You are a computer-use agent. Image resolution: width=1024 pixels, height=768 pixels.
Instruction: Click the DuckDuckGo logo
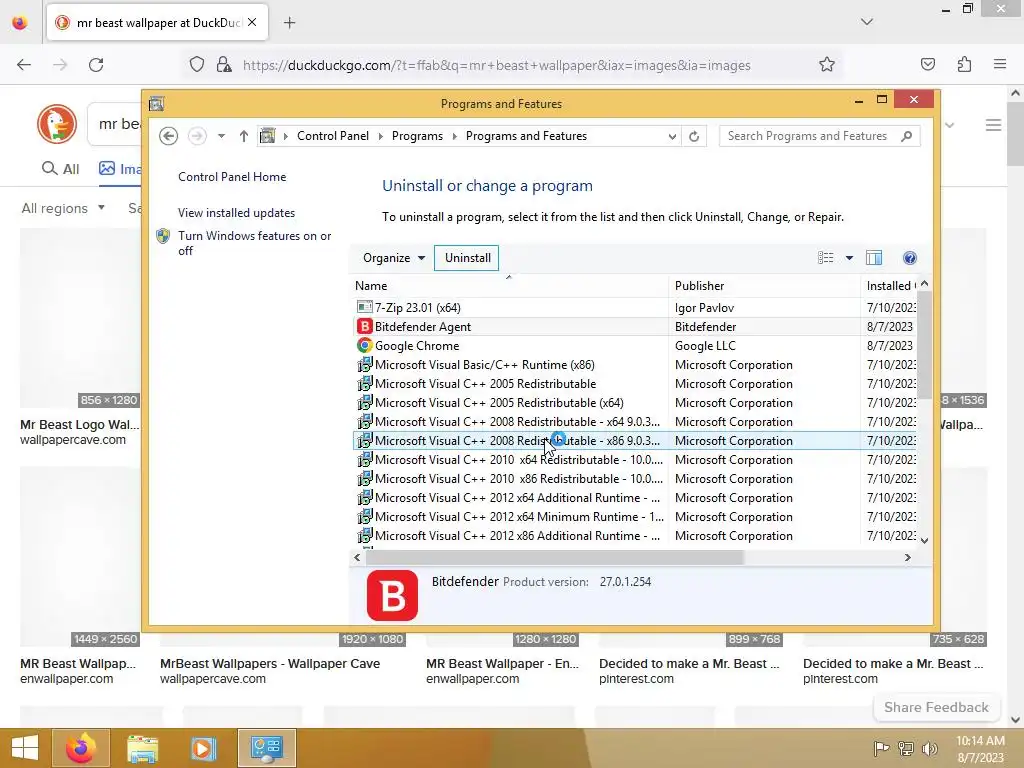(x=57, y=124)
